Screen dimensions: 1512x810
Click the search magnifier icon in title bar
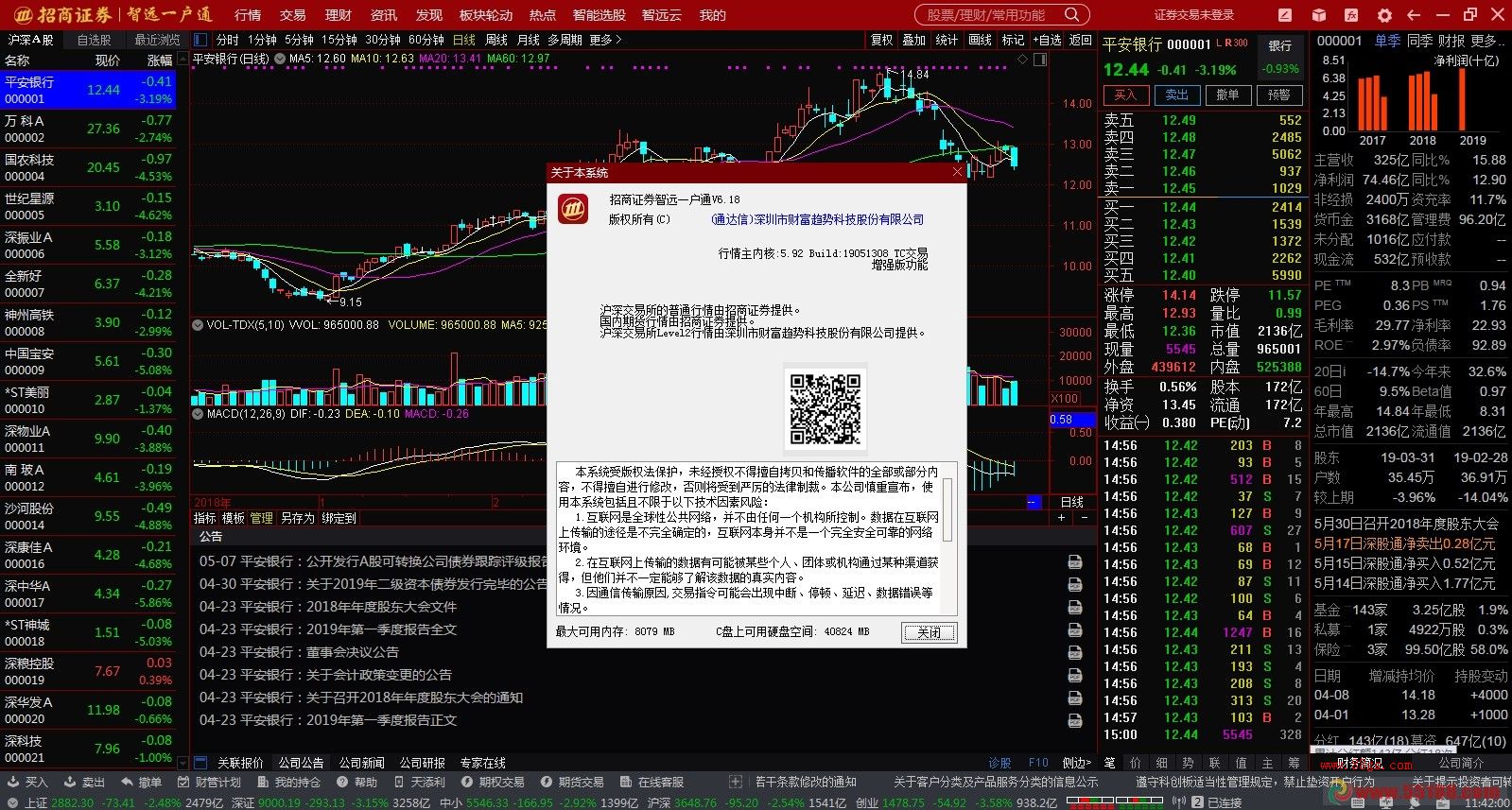pos(1071,14)
